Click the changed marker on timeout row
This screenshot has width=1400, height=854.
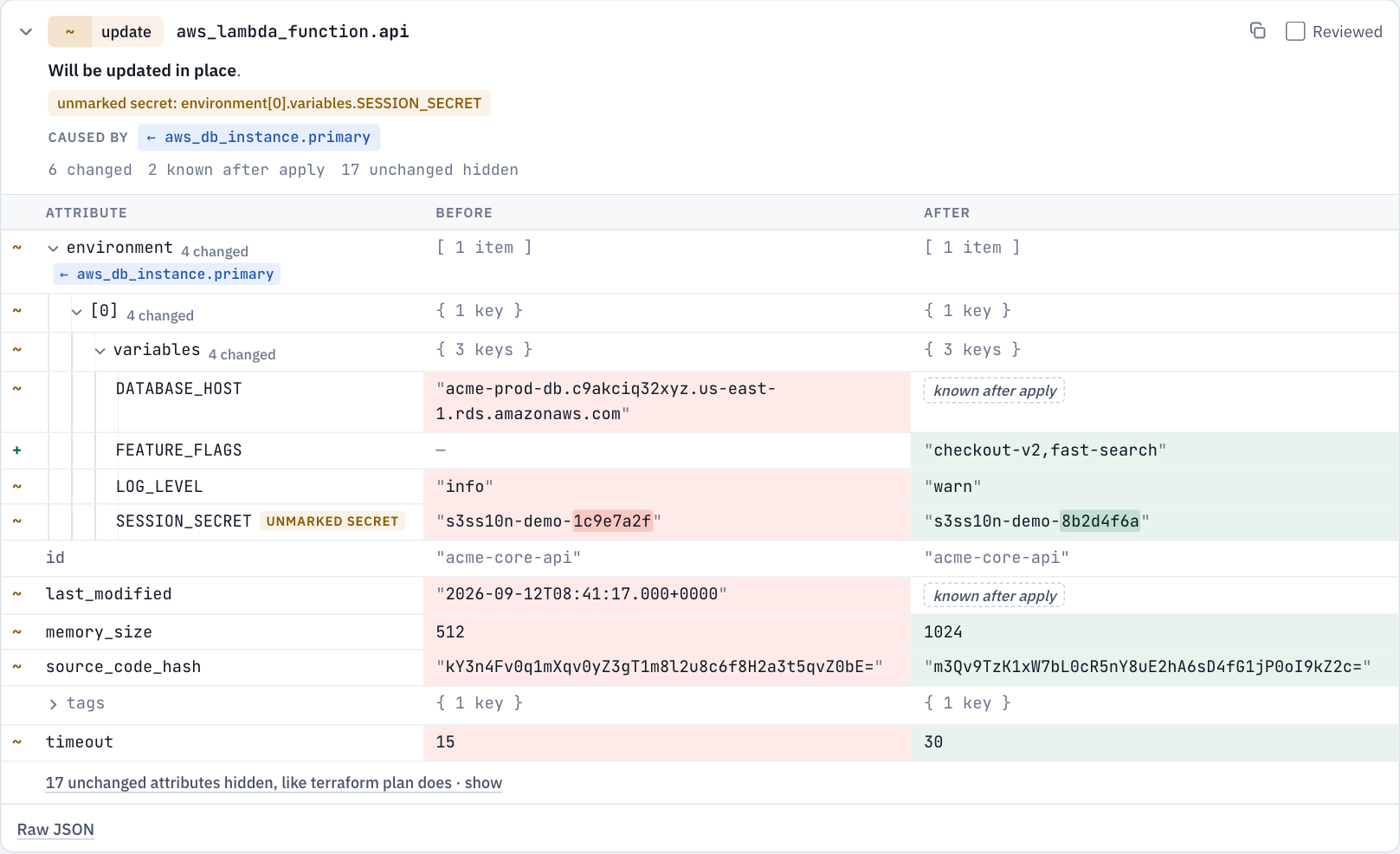[x=16, y=742]
